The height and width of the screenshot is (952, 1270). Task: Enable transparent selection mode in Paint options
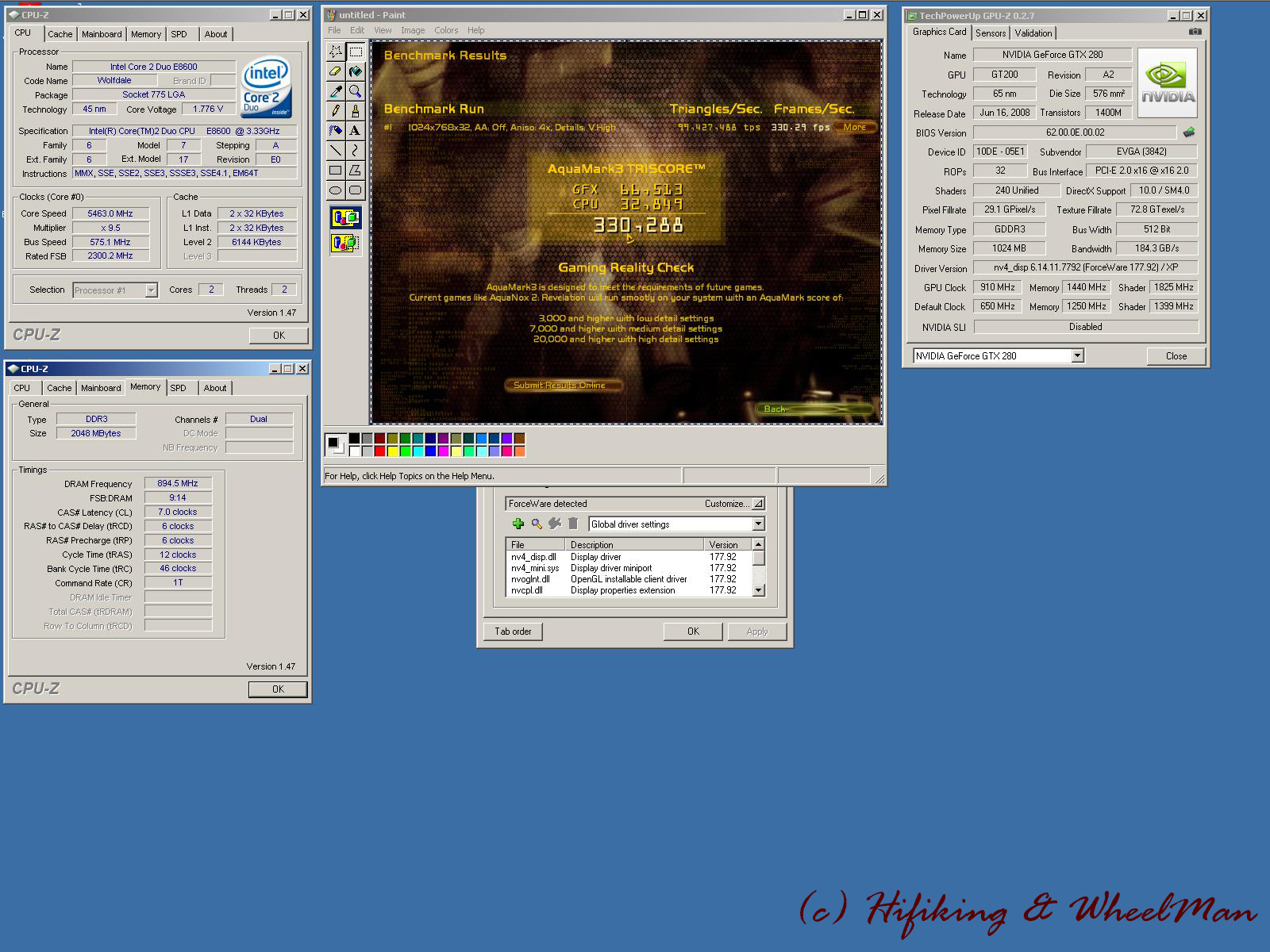[346, 243]
